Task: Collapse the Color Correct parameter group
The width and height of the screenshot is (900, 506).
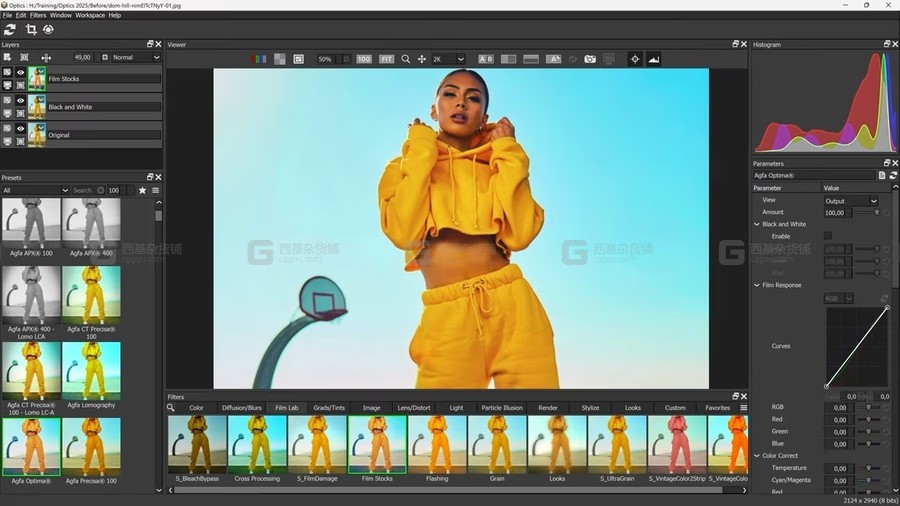Action: pos(757,456)
